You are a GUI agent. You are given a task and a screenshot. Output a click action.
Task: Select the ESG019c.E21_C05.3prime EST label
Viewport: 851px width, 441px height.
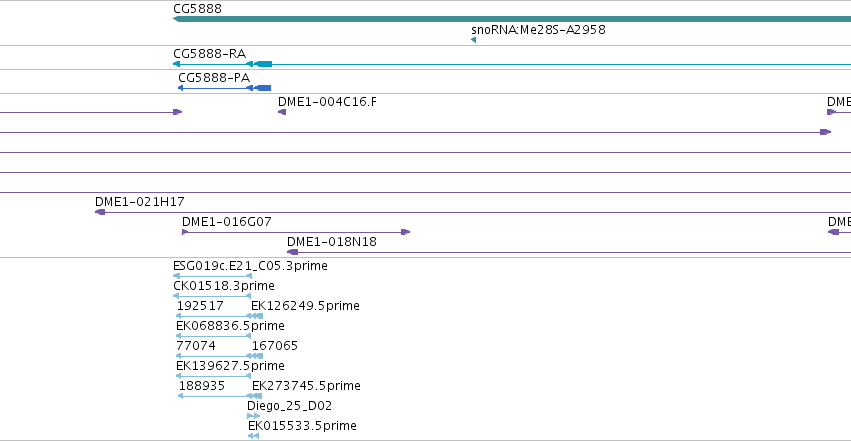250,266
